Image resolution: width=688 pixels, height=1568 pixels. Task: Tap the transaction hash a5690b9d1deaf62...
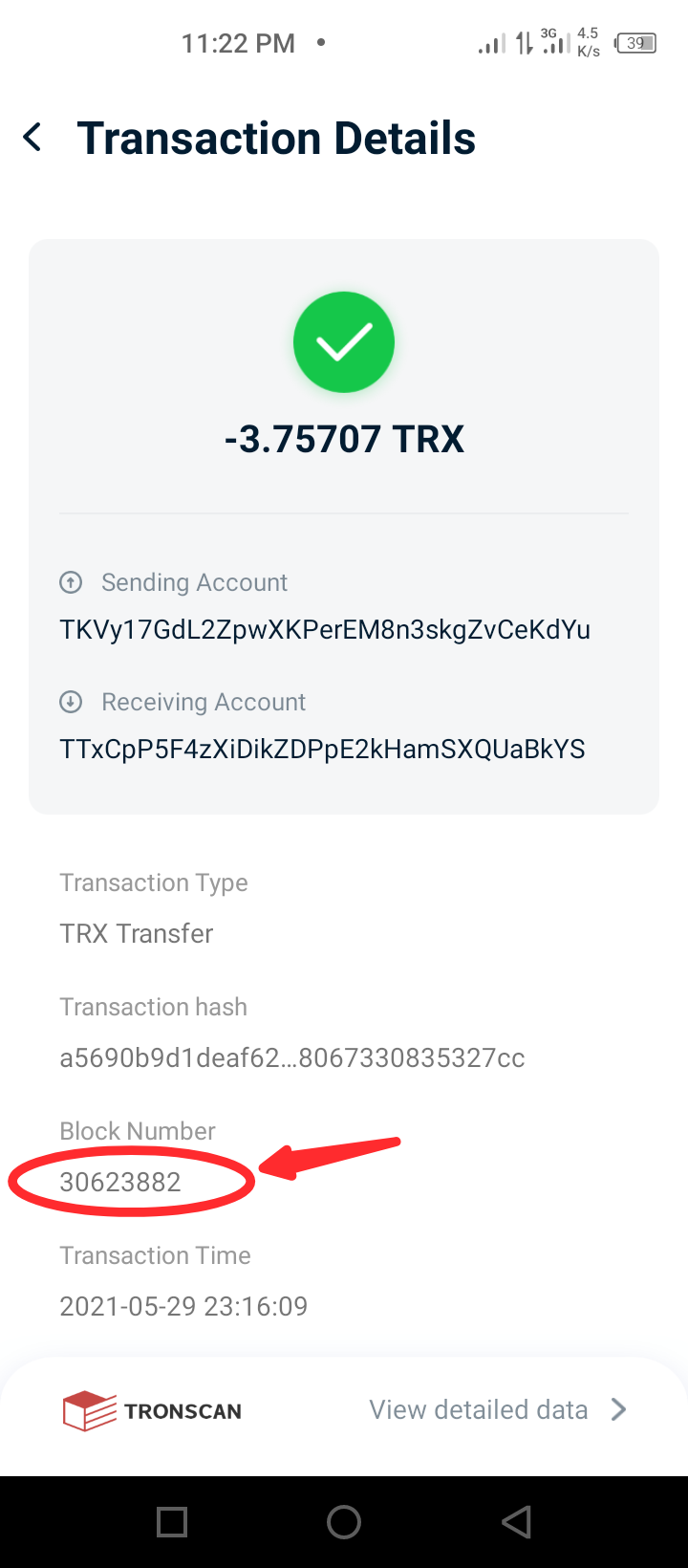(292, 1058)
